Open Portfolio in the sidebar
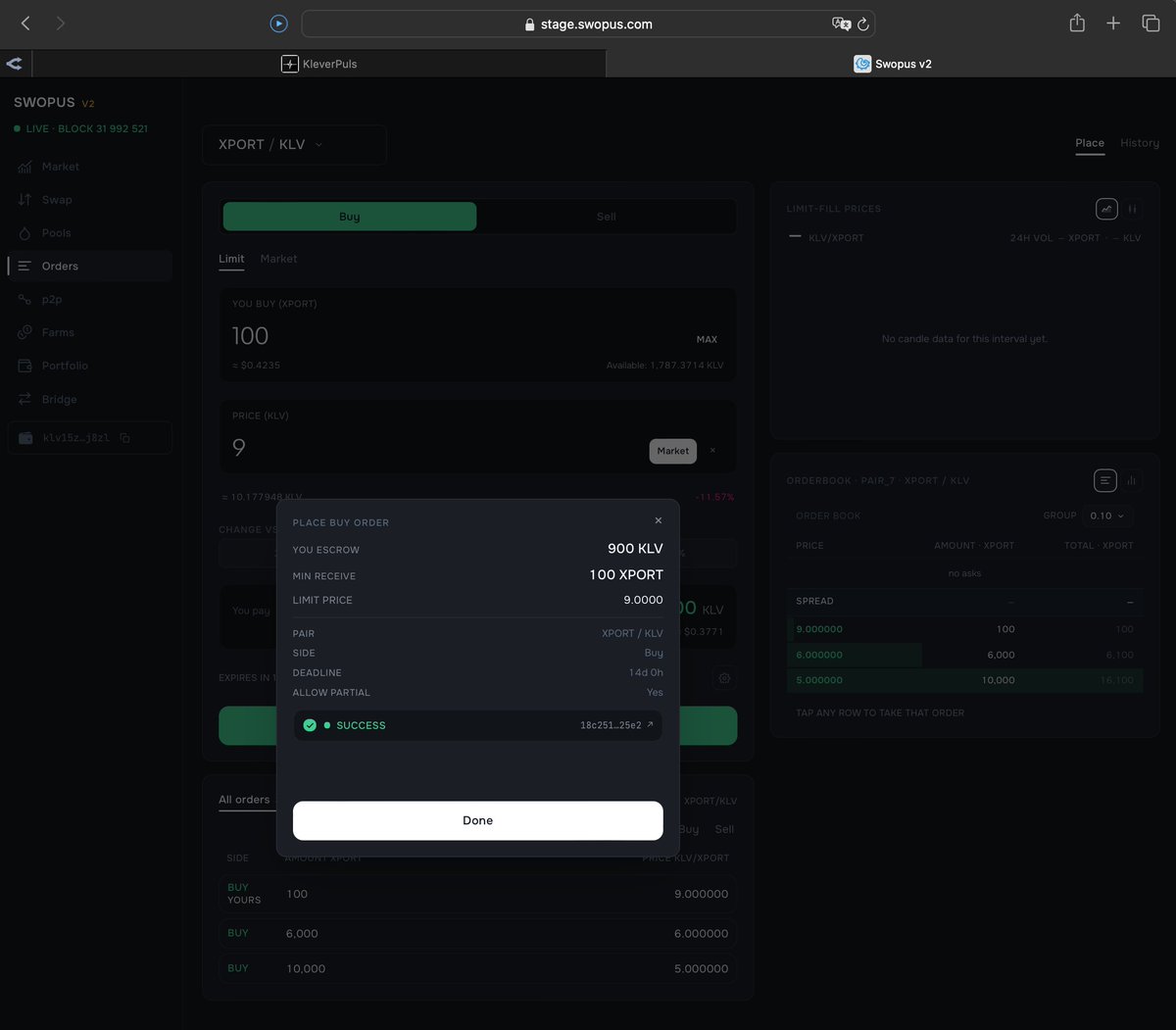The image size is (1176, 1030). 90,366
